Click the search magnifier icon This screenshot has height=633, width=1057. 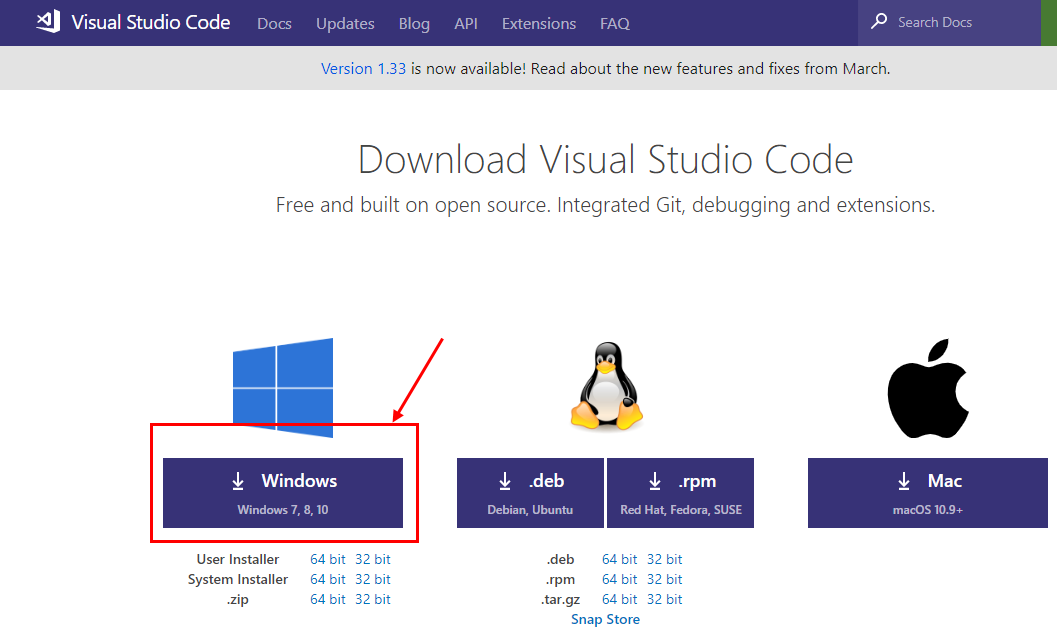point(879,21)
